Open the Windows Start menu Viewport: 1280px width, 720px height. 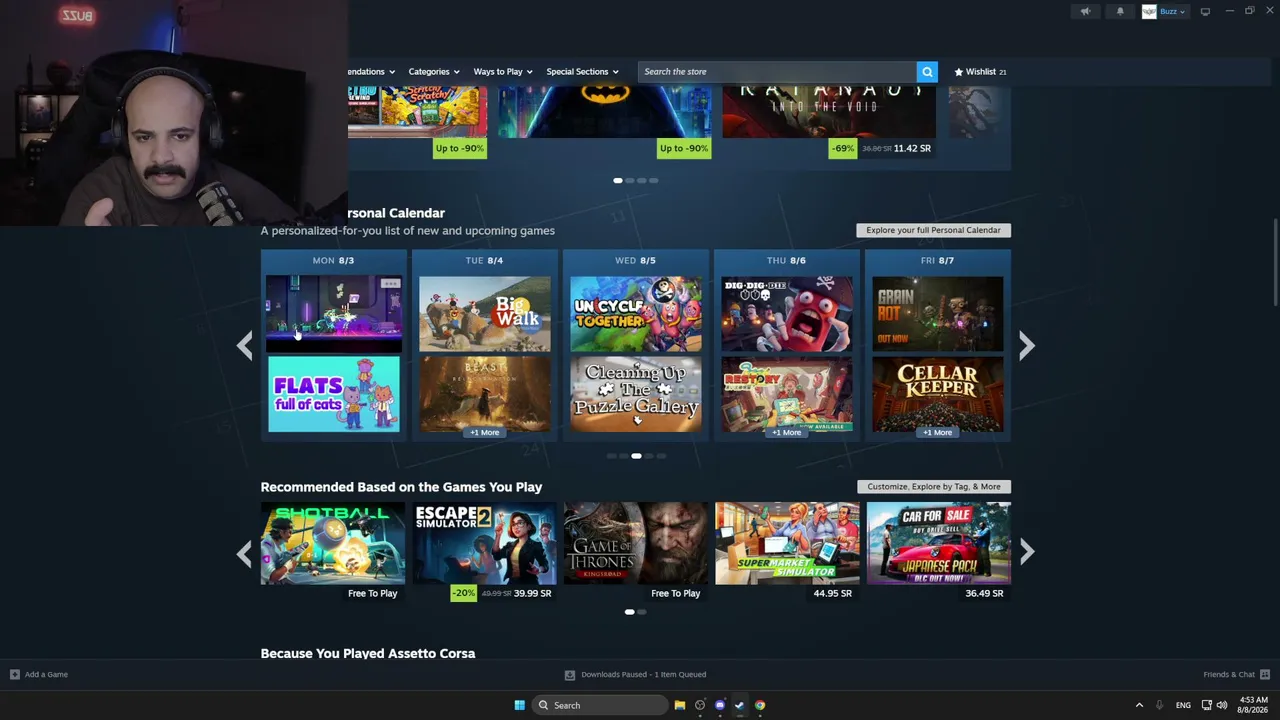519,705
